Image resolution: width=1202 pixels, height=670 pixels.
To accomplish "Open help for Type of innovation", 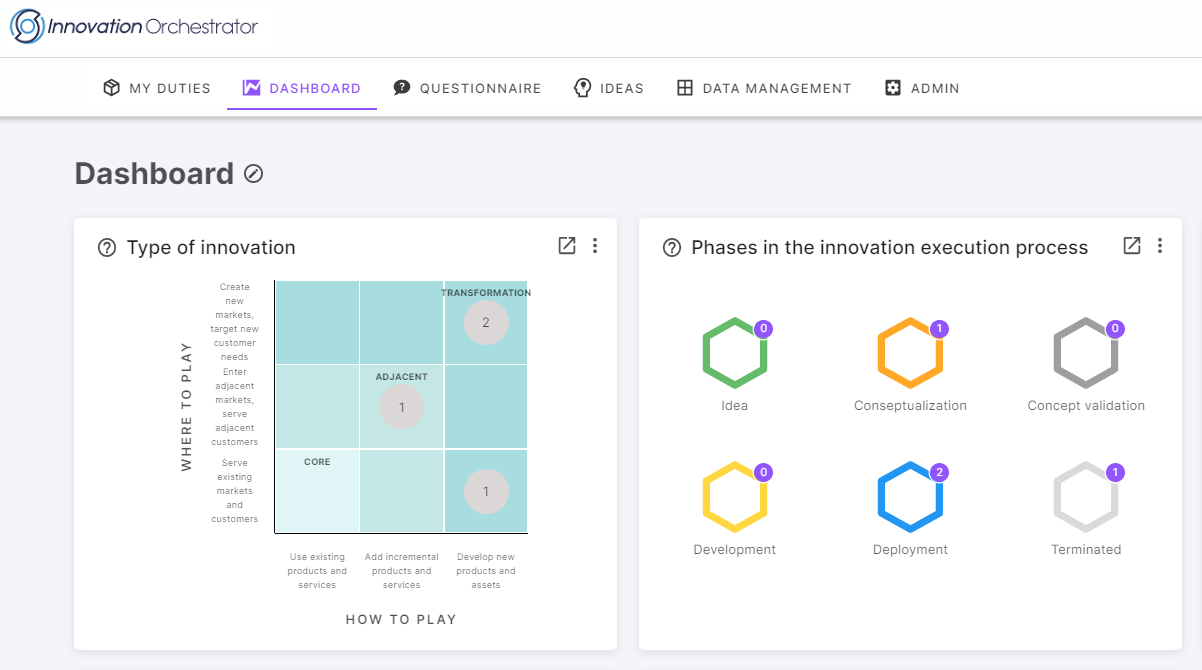I will coord(107,248).
